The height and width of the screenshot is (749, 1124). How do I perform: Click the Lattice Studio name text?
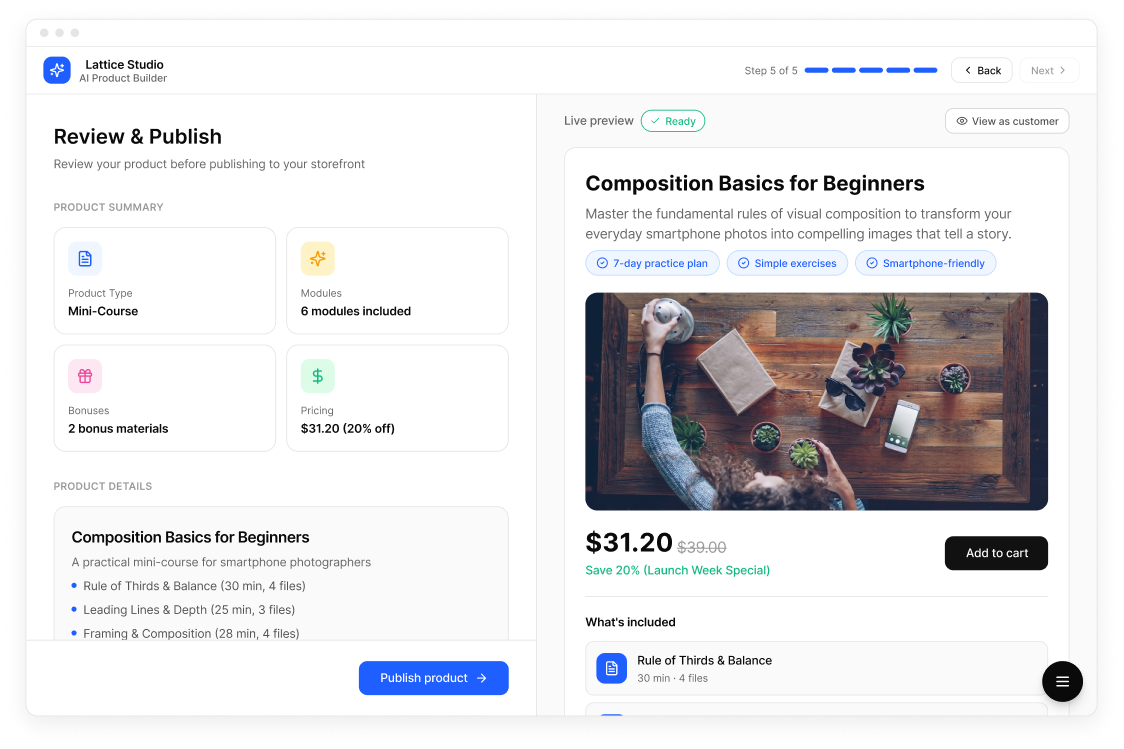[124, 65]
